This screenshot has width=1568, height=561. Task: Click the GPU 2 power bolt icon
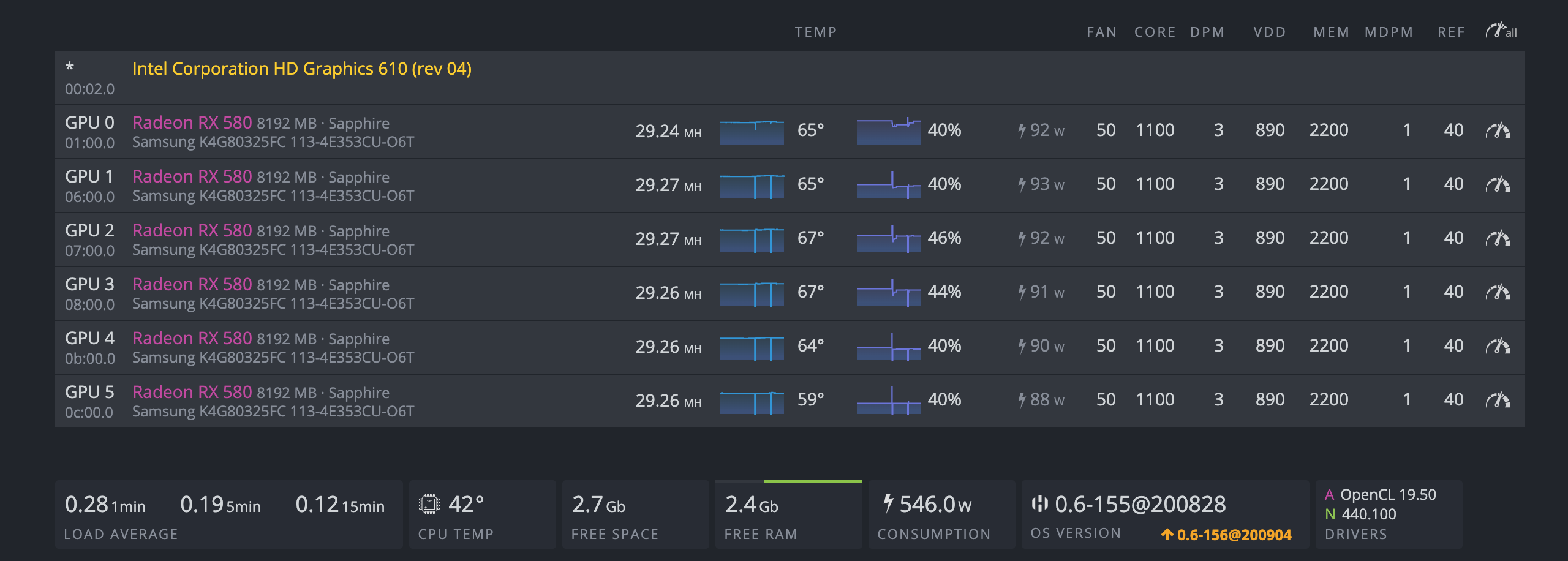tap(1022, 238)
